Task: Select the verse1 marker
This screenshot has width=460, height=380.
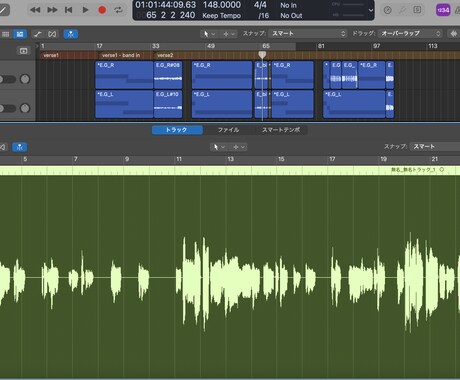Action: point(51,55)
